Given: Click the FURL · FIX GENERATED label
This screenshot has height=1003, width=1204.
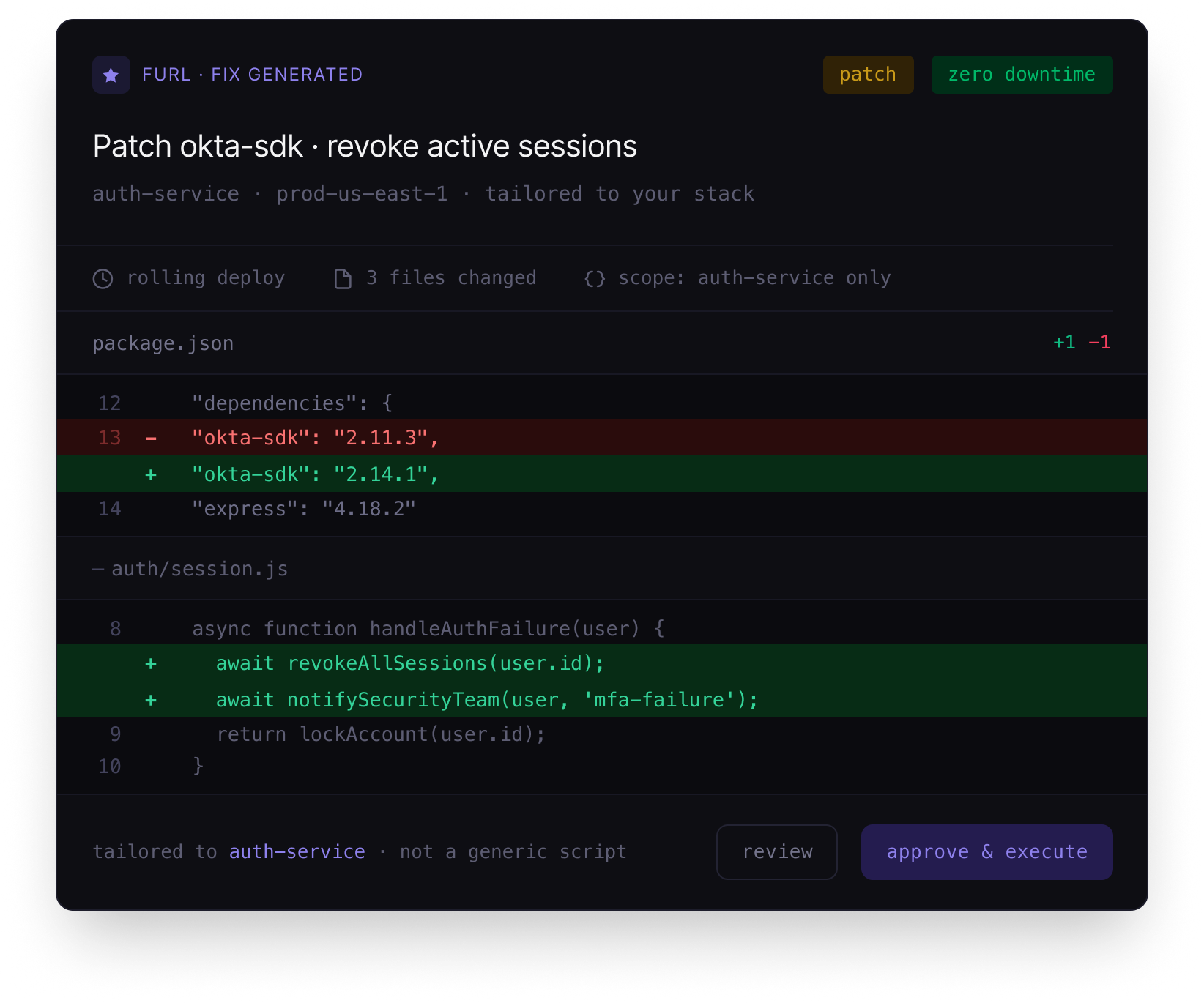Looking at the screenshot, I should click(x=252, y=75).
